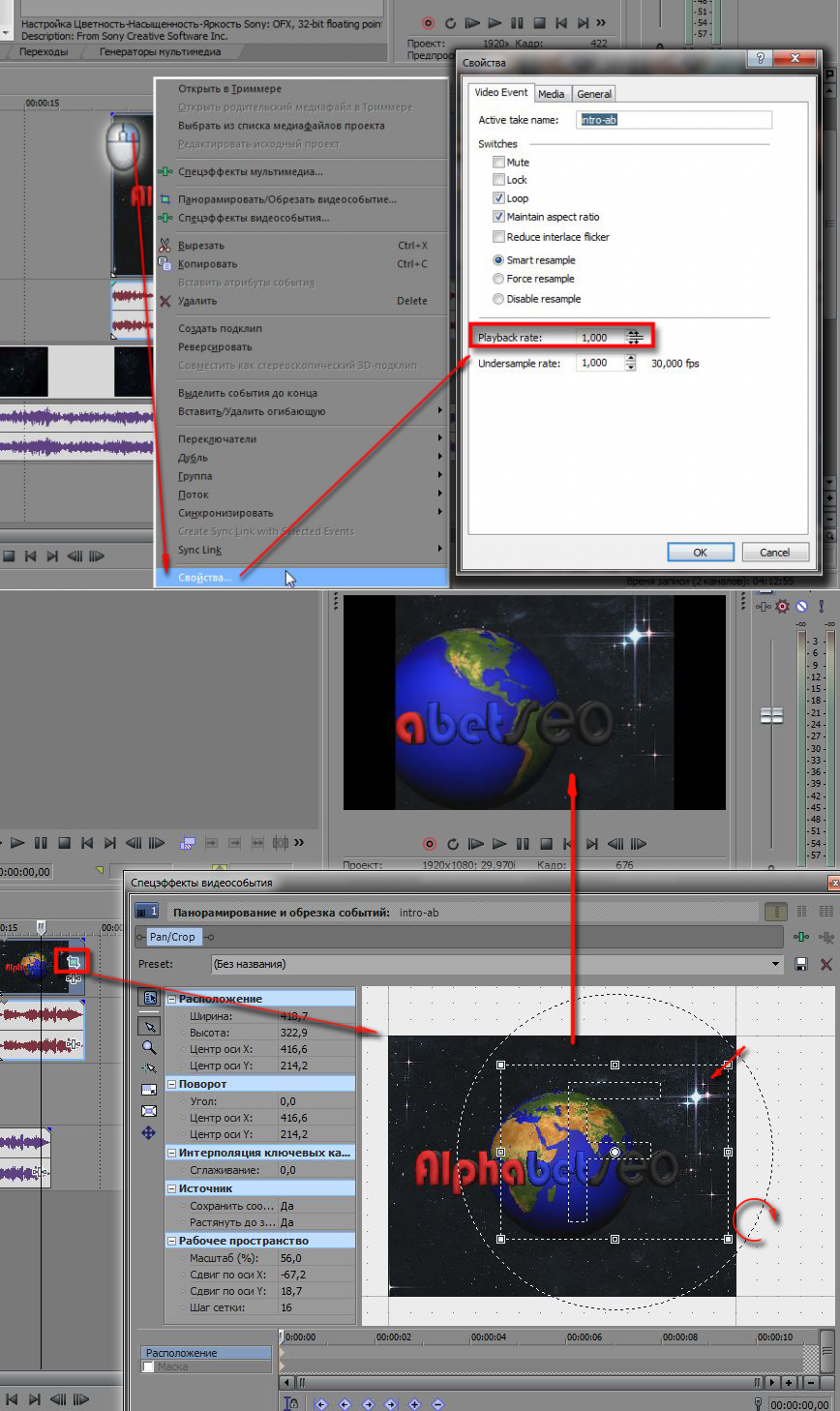Click the OK button in properties dialog
The height and width of the screenshot is (1411, 840).
click(700, 553)
